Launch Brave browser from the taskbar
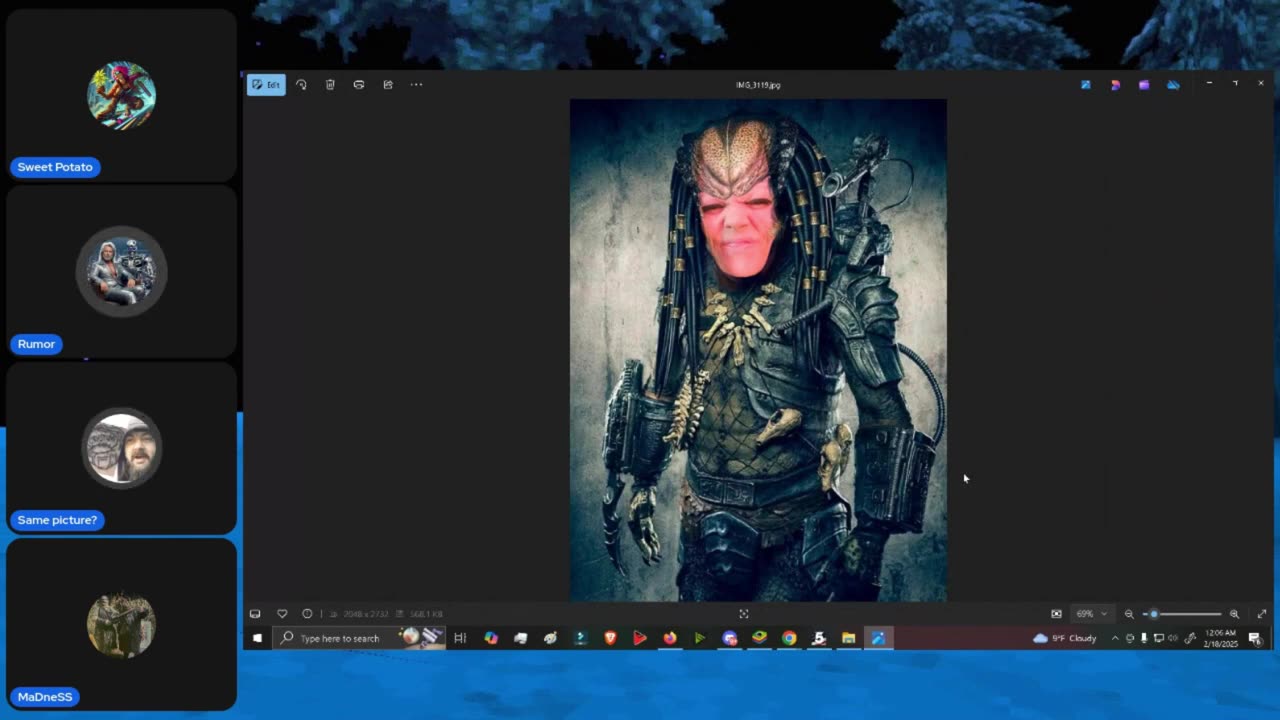This screenshot has width=1280, height=720. 610,638
